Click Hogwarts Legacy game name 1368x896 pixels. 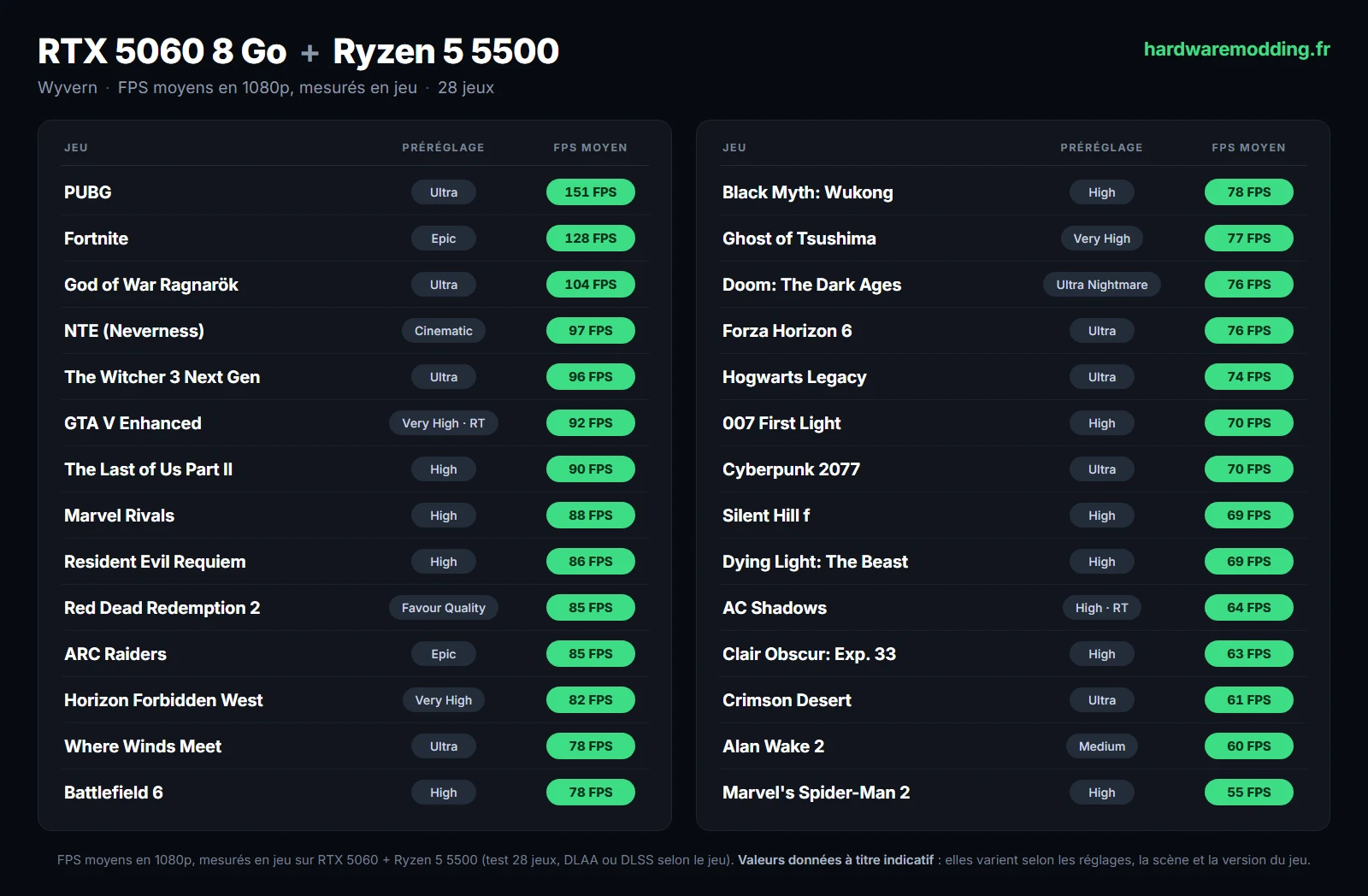click(794, 377)
